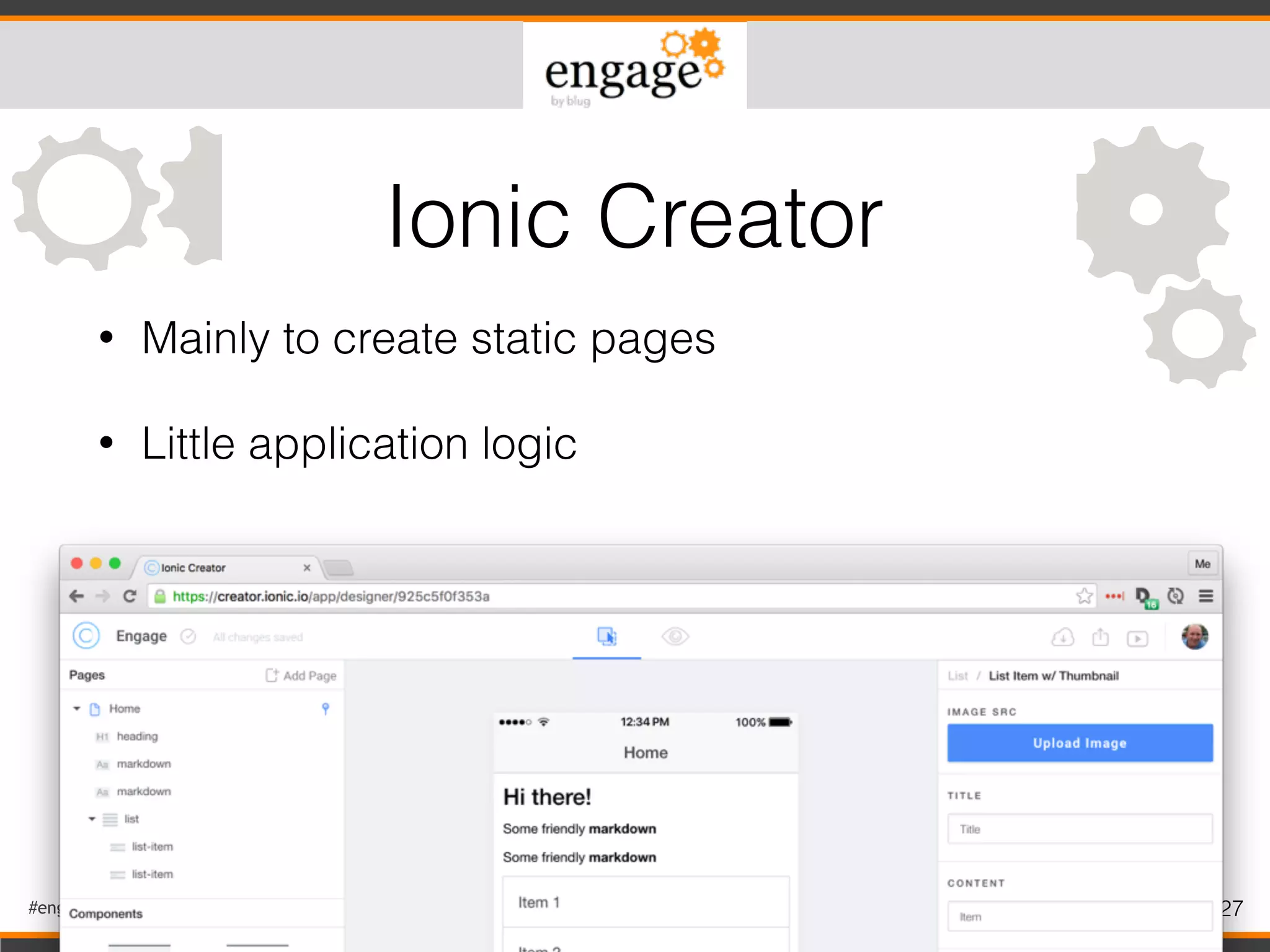Click the circular sync extension icon
Image resolution: width=1270 pixels, height=952 pixels.
(x=1176, y=596)
